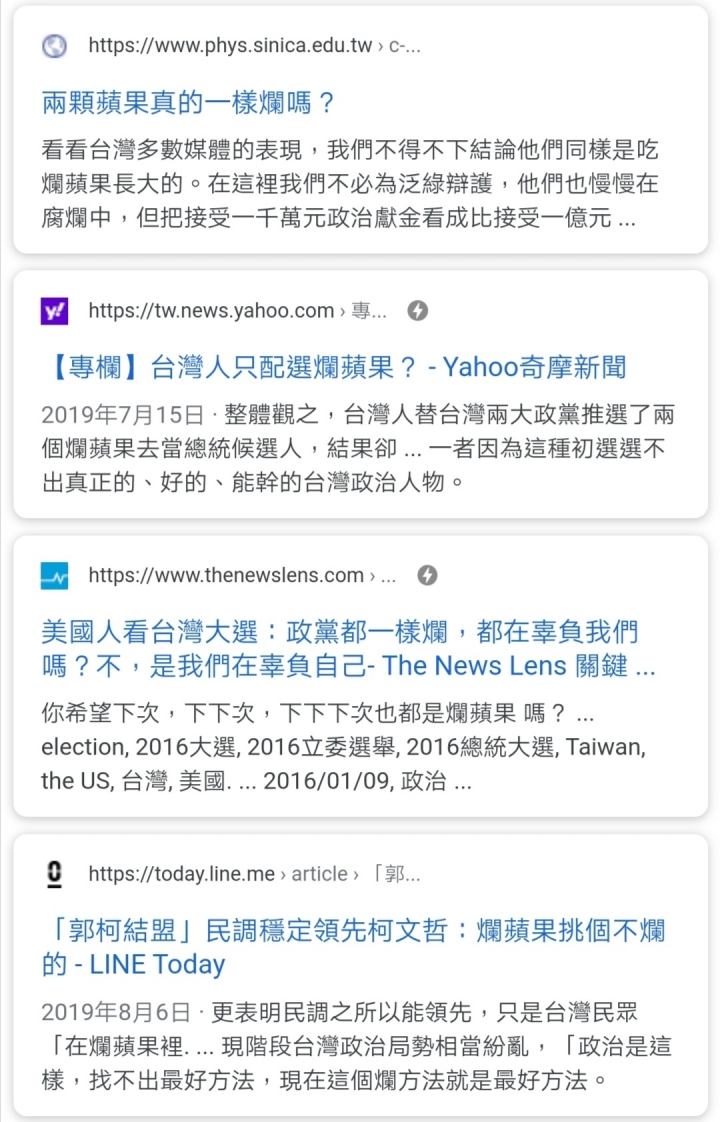Click the https://today.line.me › article breadcrumb

coord(218,874)
